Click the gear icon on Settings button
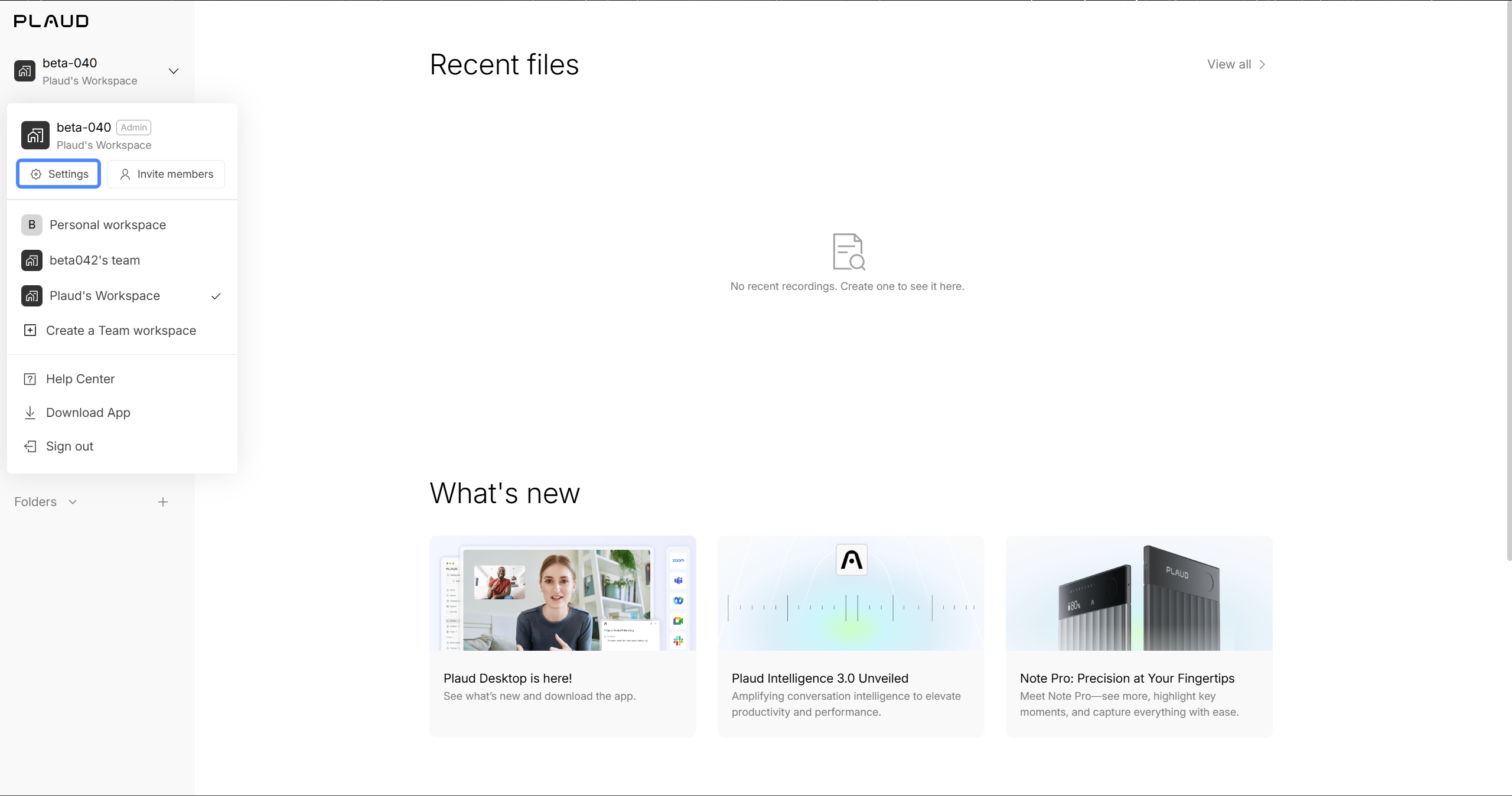The image size is (1512, 796). (x=36, y=174)
